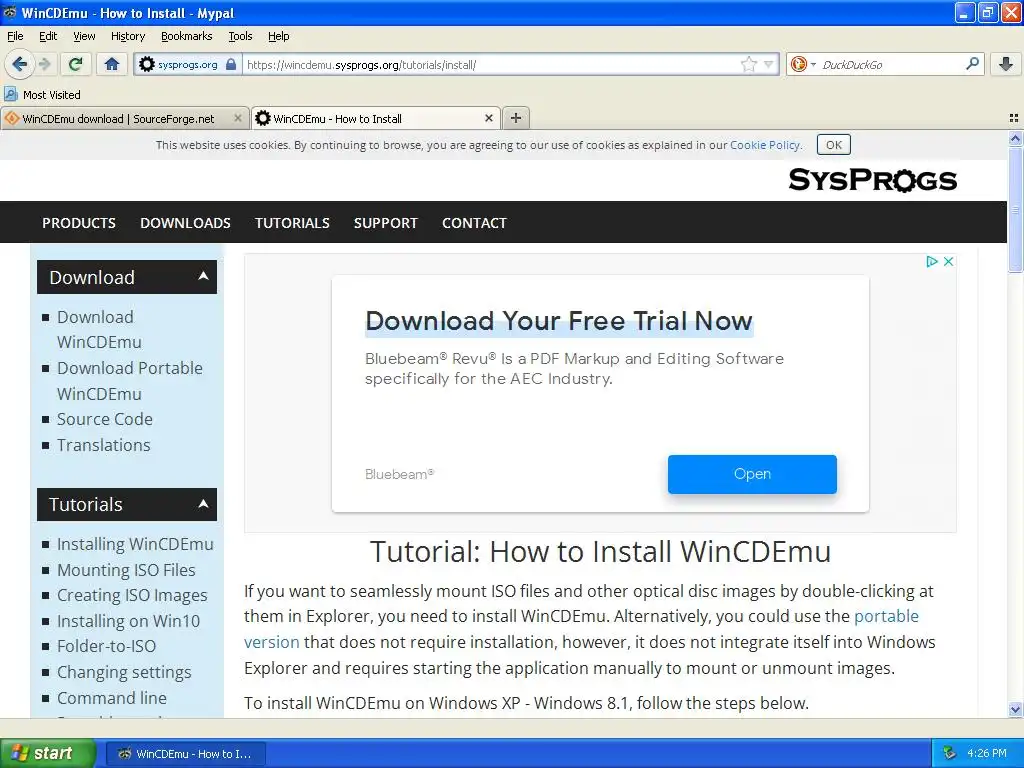Image resolution: width=1024 pixels, height=768 pixels.
Task: Open Creating ISO Images tutorial link
Action: 132,596
